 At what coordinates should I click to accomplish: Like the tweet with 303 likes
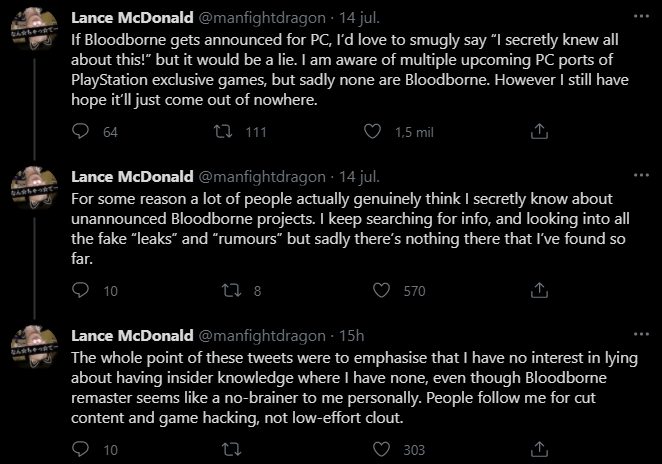click(380, 449)
